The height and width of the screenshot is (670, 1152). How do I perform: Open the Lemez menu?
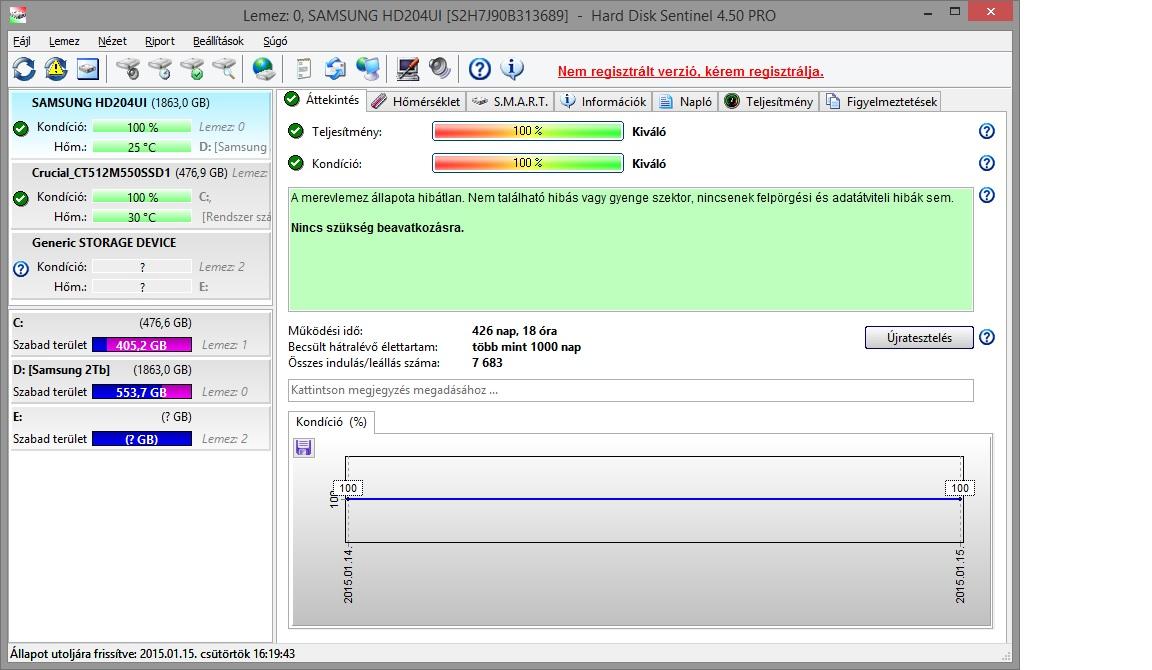(64, 41)
